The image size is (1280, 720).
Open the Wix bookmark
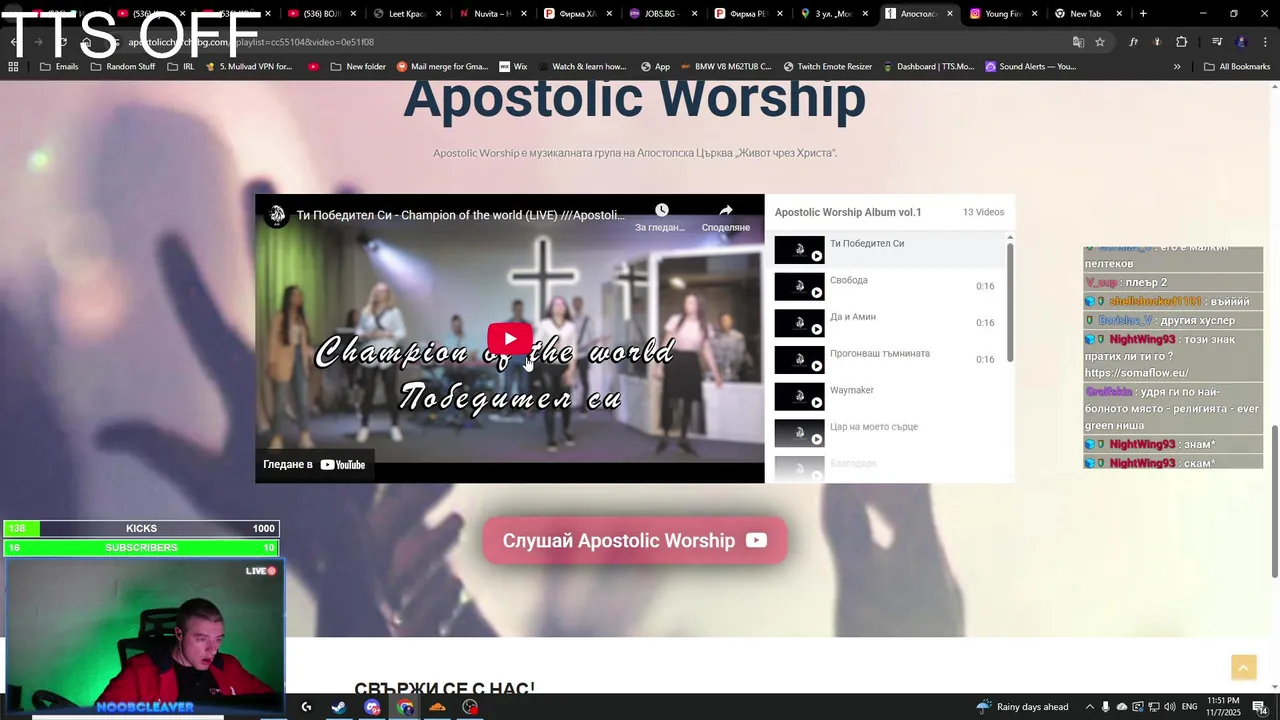tap(513, 67)
